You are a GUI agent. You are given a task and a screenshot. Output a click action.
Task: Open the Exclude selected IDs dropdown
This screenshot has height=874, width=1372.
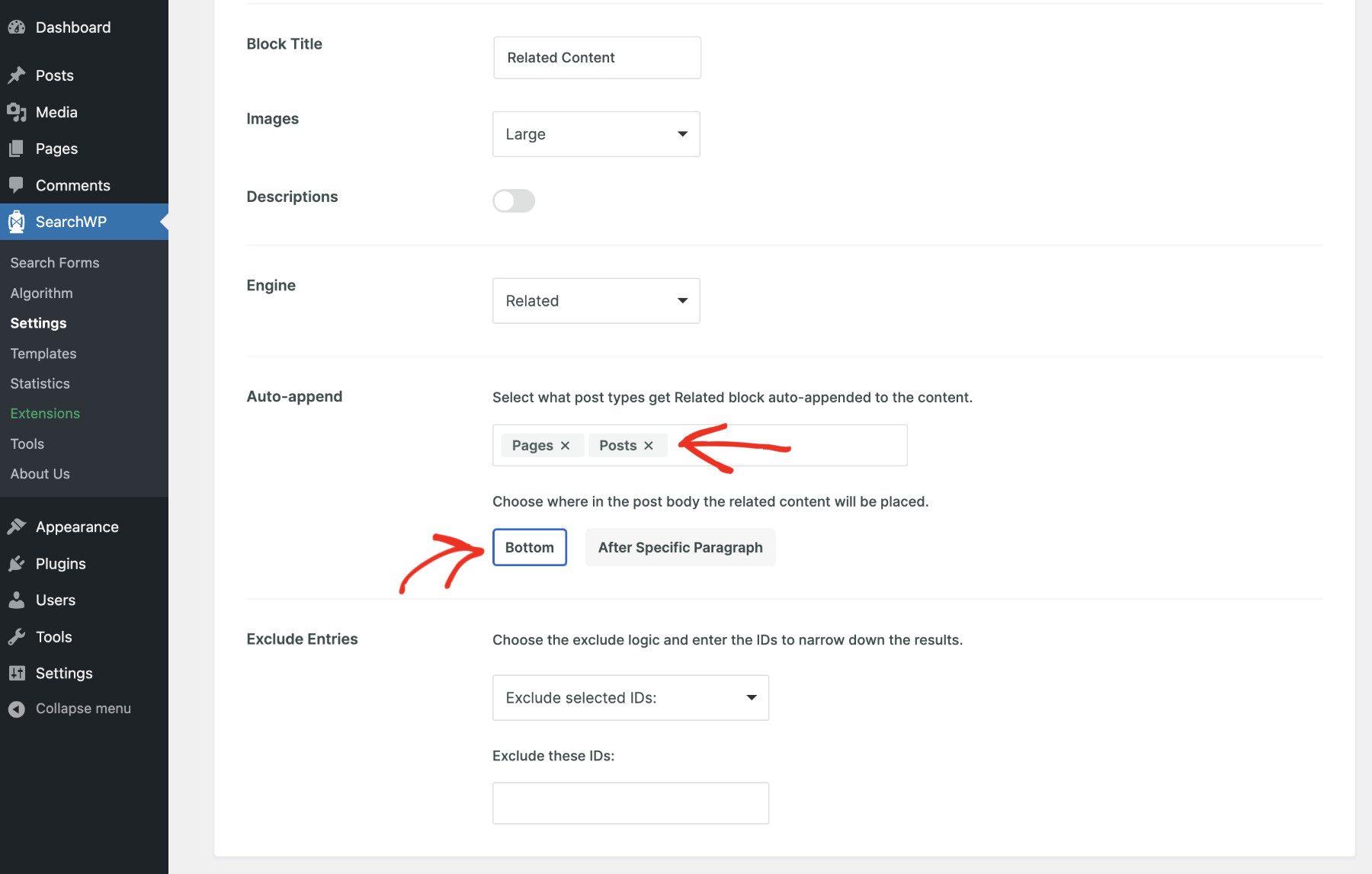click(x=630, y=697)
